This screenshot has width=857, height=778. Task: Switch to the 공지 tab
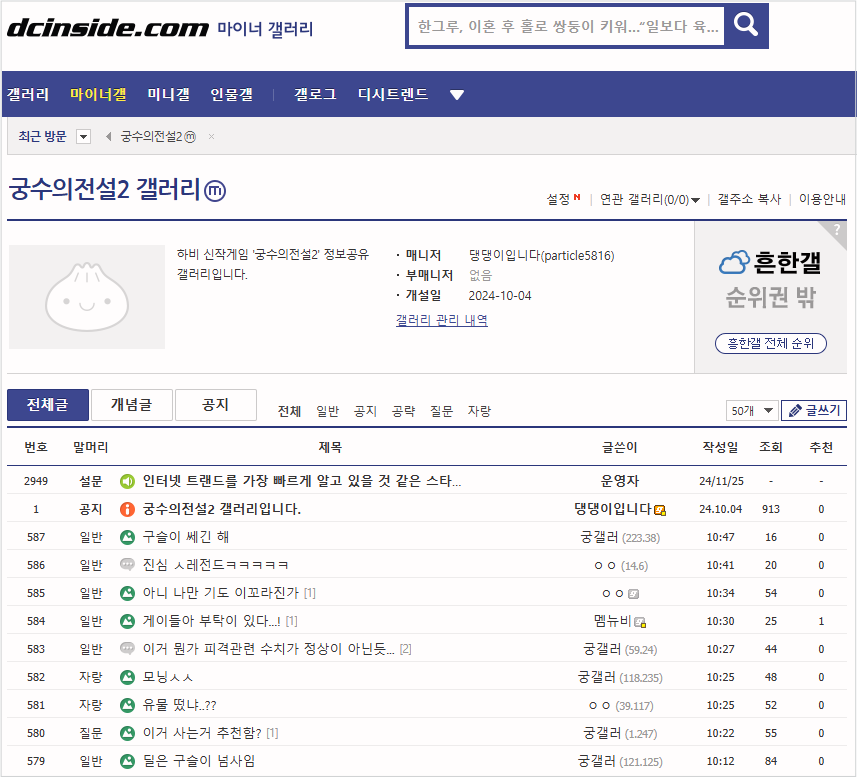point(216,405)
